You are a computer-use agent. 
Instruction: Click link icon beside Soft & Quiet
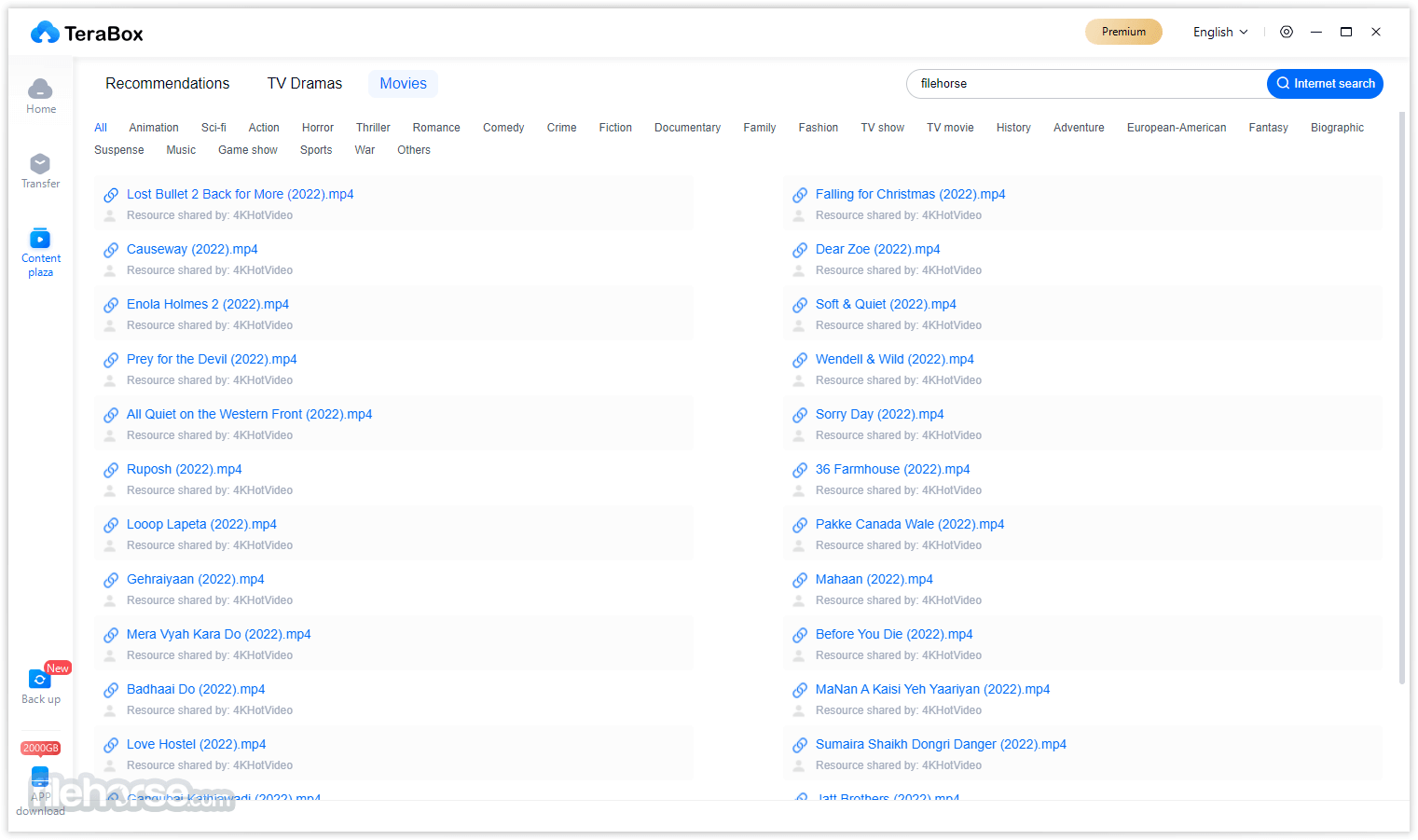[800, 305]
